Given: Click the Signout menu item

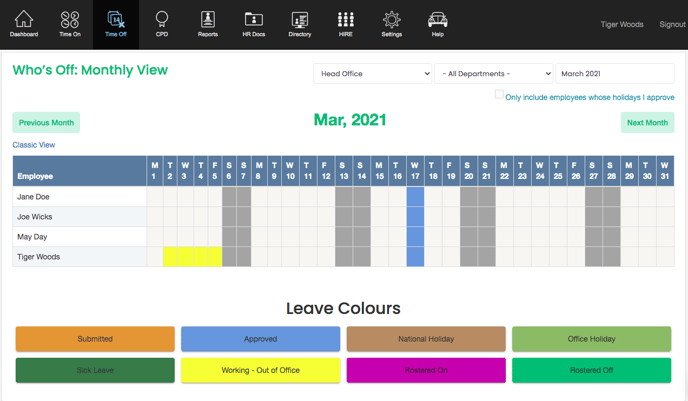Looking at the screenshot, I should tap(672, 24).
